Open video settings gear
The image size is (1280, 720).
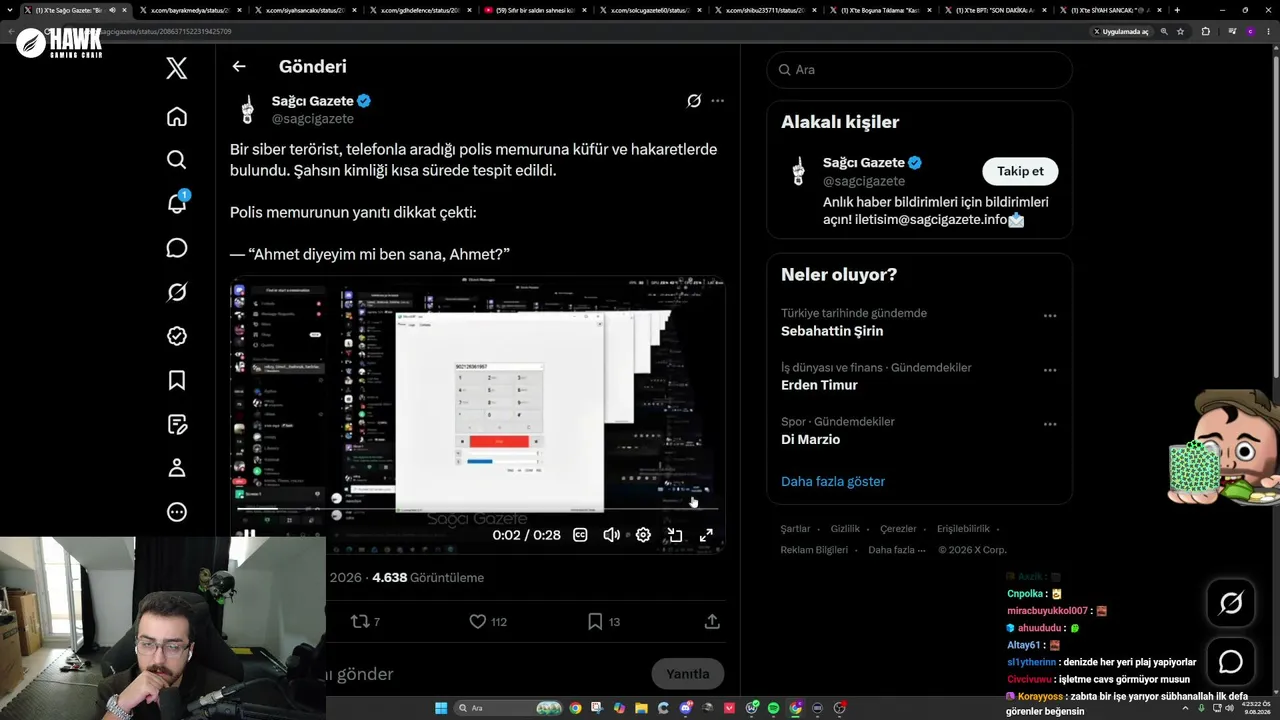tap(643, 535)
